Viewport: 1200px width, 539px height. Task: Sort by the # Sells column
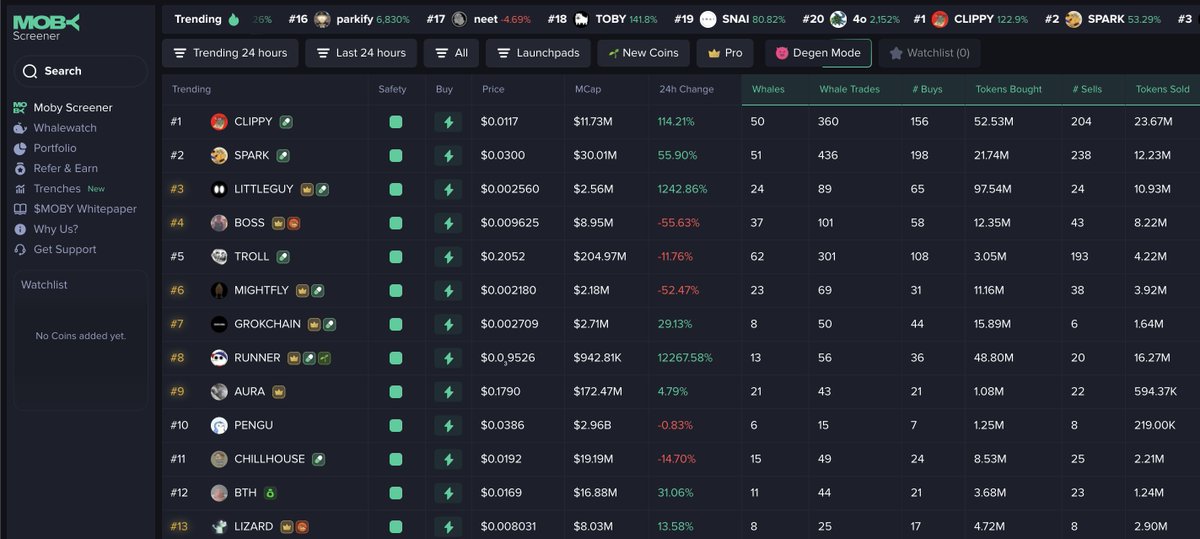[x=1086, y=89]
